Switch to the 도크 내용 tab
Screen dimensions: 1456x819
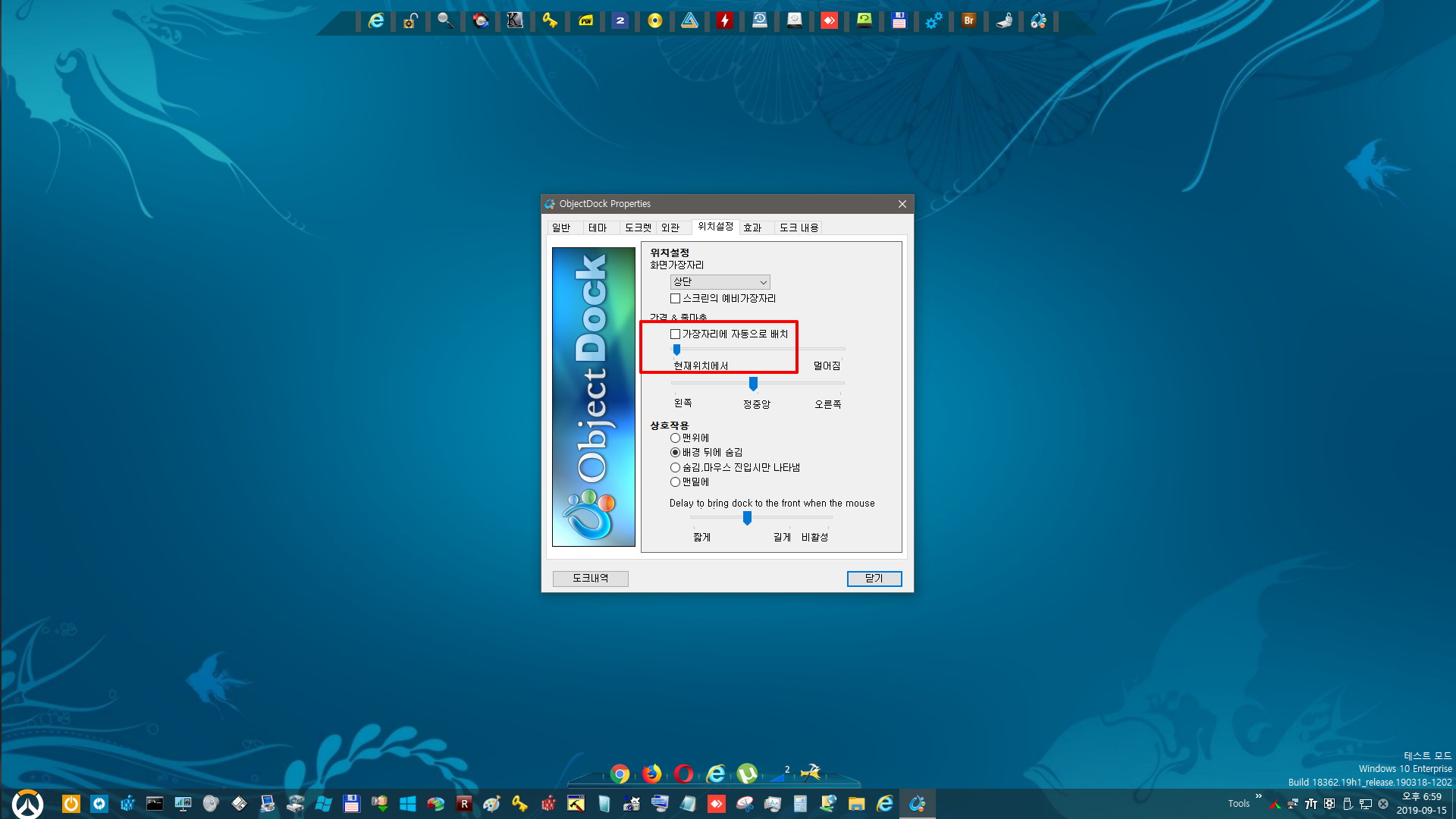(799, 227)
